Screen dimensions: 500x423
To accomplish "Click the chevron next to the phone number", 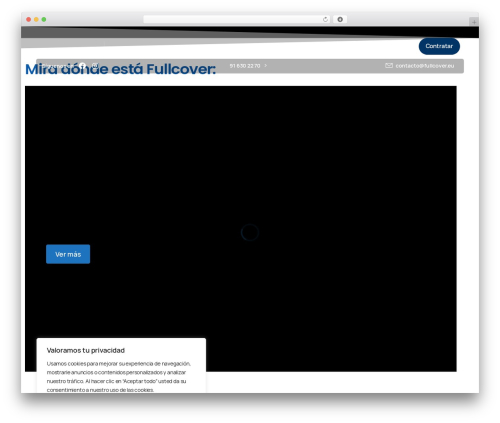I will click(x=266, y=66).
